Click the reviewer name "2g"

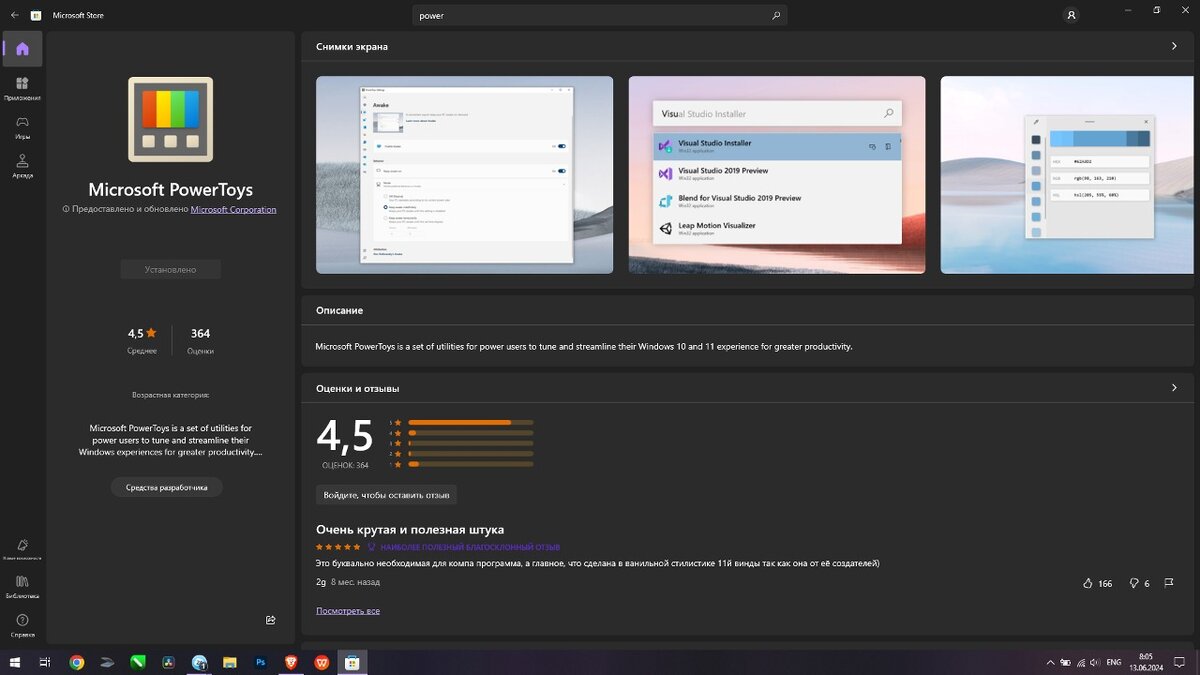pyautogui.click(x=321, y=582)
